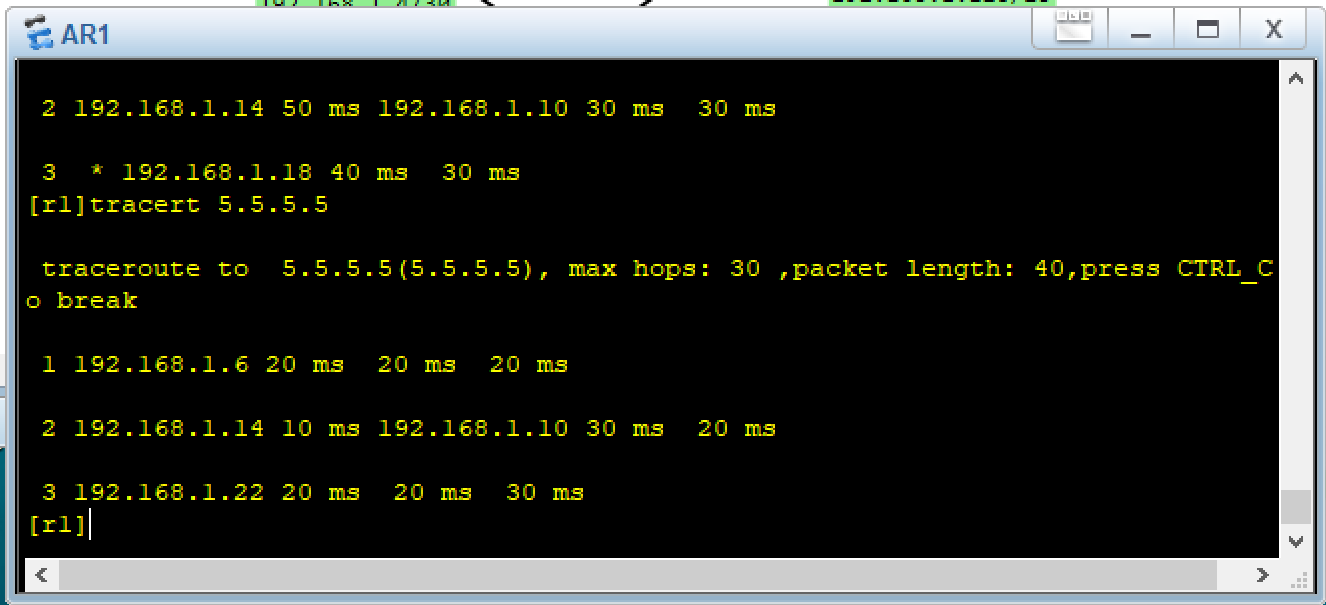The width and height of the screenshot is (1326, 605).
Task: Click the hop 1 address 192.168.1.6
Action: (x=161, y=364)
